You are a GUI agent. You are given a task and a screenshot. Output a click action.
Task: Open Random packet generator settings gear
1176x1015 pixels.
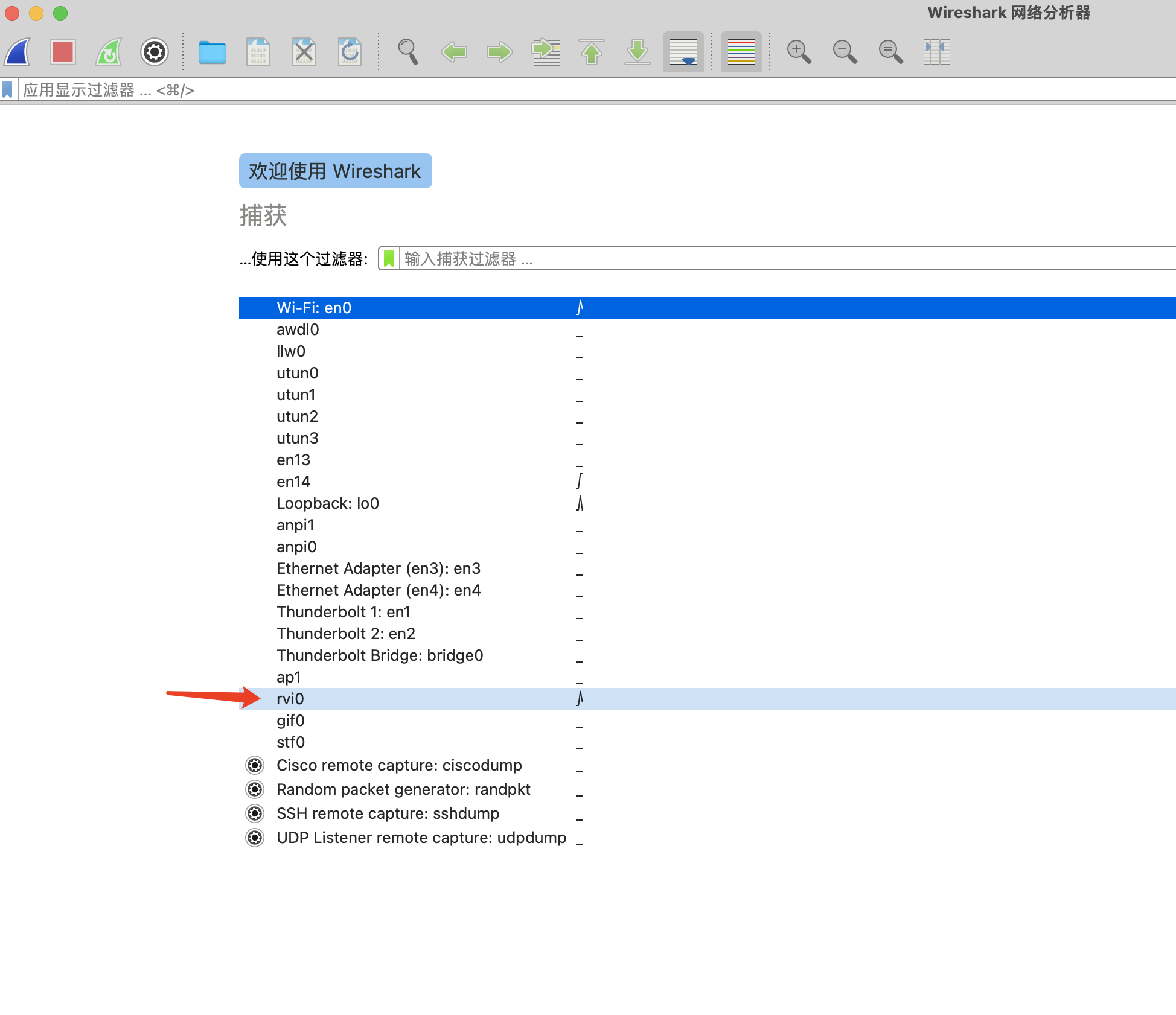pyautogui.click(x=255, y=789)
